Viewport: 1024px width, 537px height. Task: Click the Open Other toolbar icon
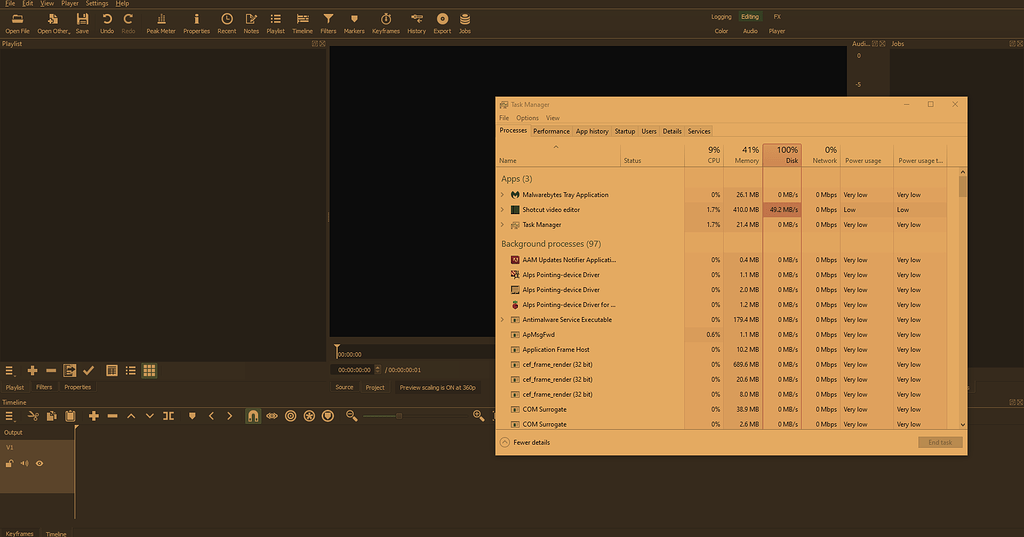[x=53, y=20]
